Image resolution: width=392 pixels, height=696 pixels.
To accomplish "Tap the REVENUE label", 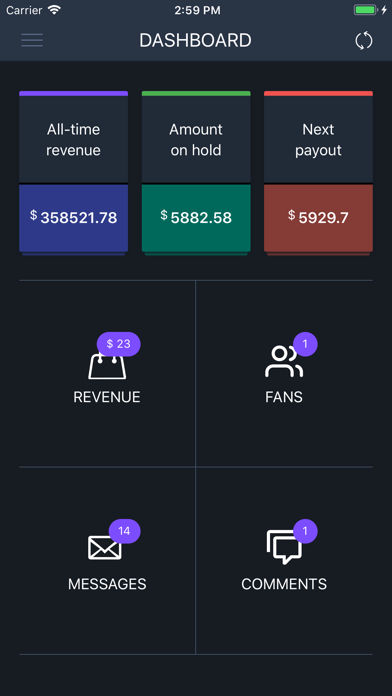I will point(107,397).
